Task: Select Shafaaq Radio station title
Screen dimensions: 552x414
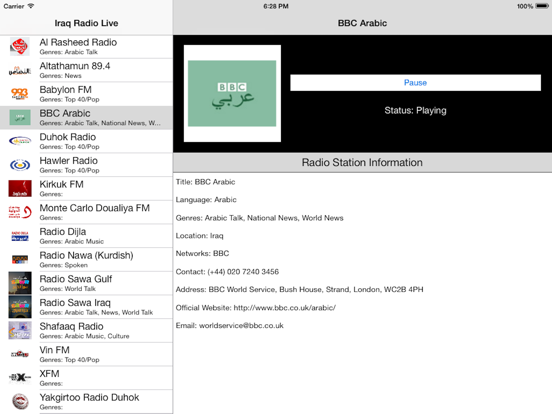Action: tap(71, 326)
